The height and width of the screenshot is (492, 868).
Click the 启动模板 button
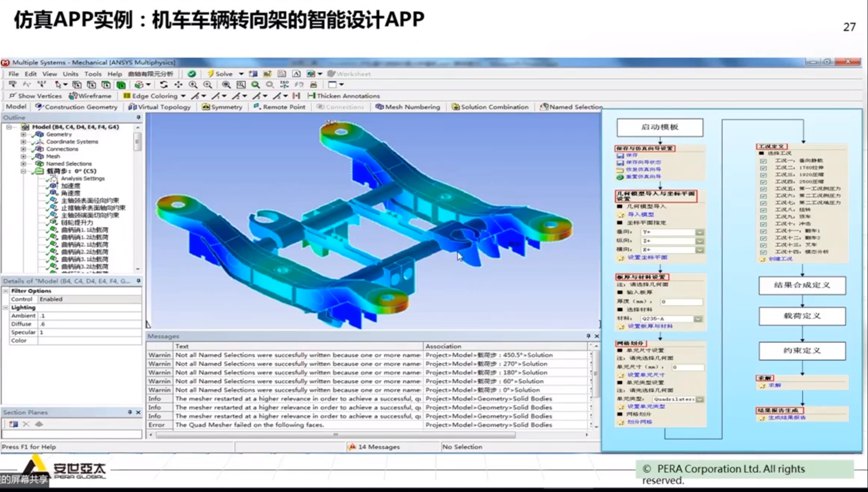tap(660, 128)
